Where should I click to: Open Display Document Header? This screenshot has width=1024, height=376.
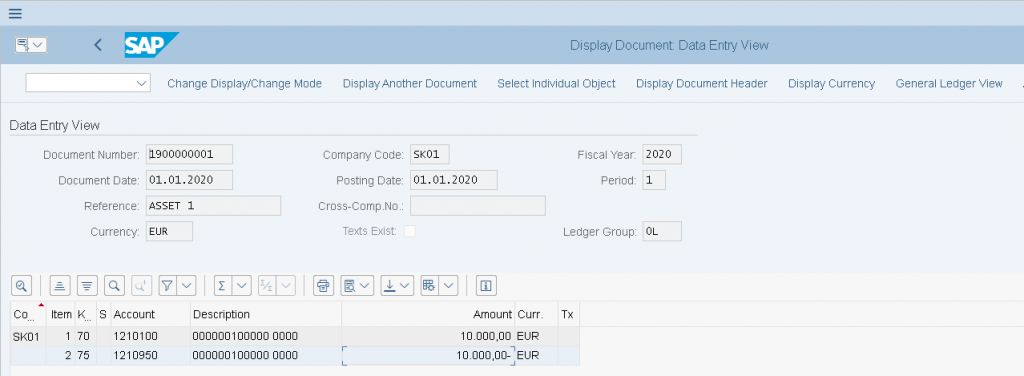pos(701,84)
